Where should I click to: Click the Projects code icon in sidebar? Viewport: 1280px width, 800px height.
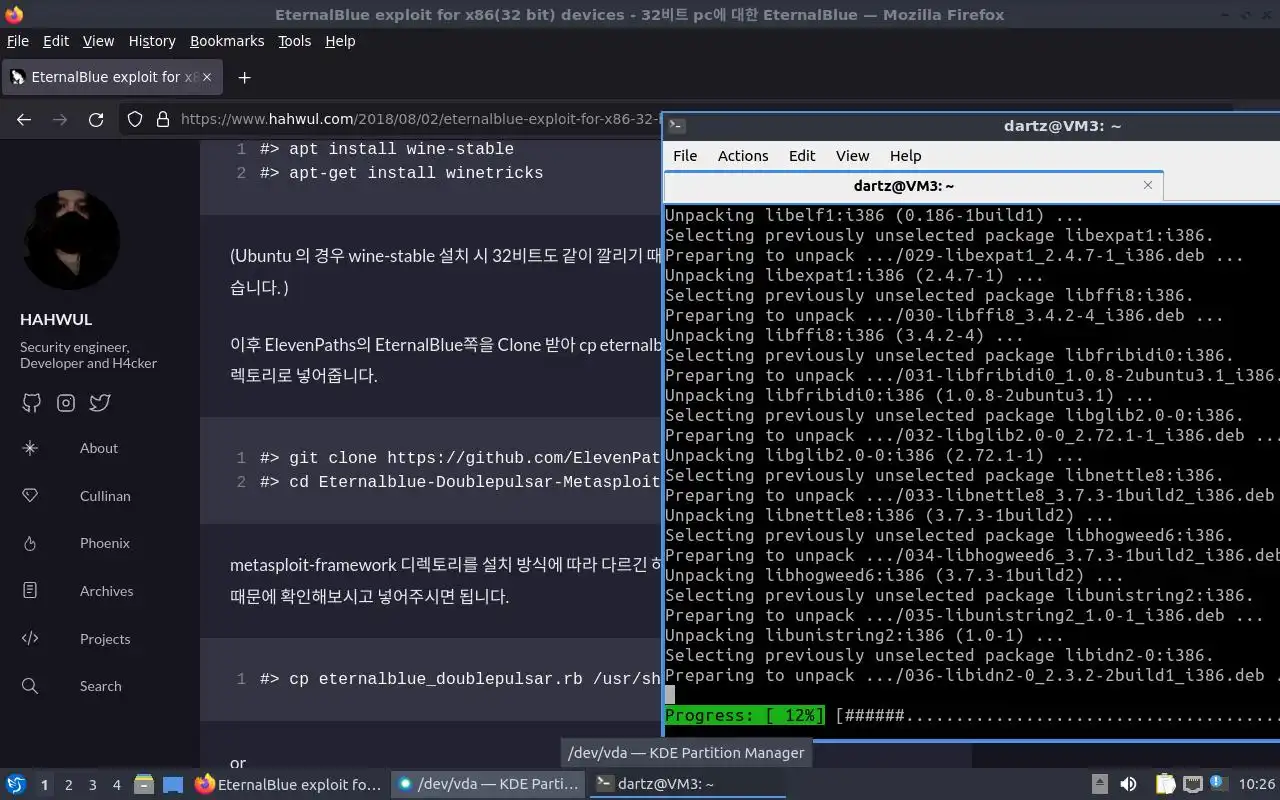click(x=30, y=639)
